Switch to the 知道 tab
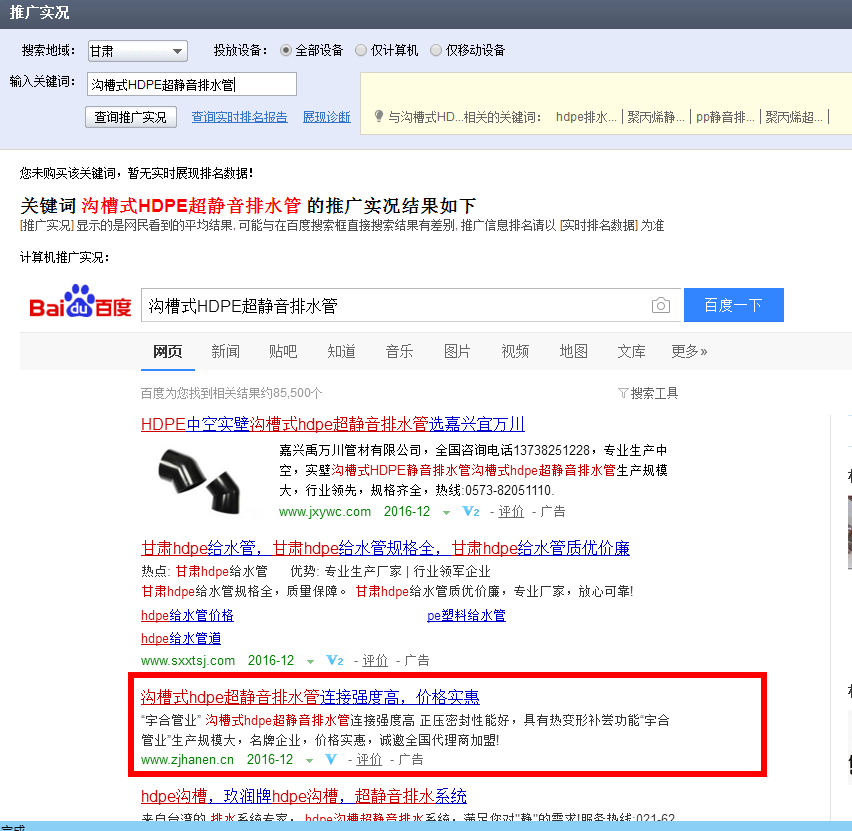The height and width of the screenshot is (831, 852). [x=341, y=351]
